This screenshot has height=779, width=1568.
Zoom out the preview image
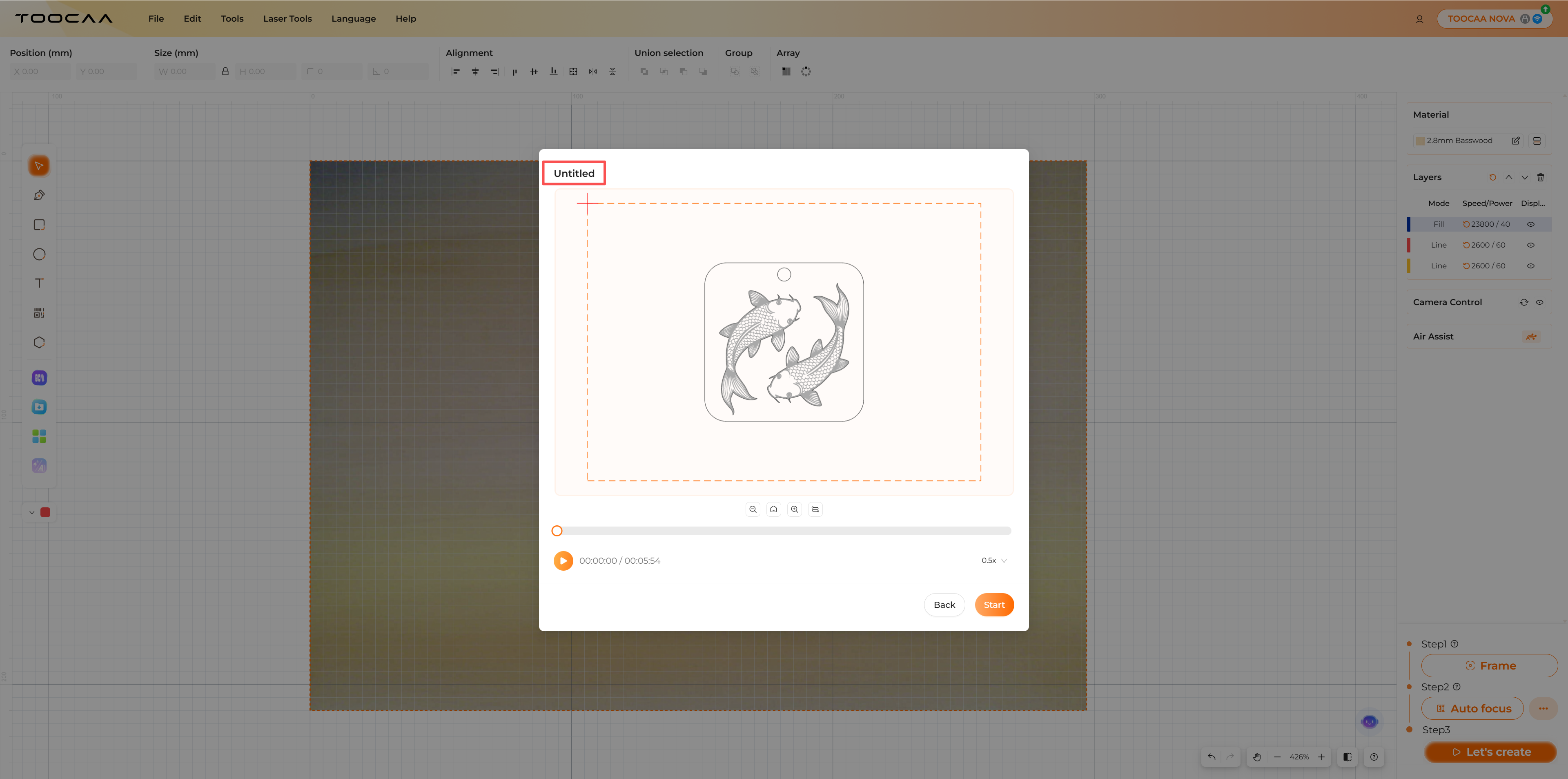[753, 509]
